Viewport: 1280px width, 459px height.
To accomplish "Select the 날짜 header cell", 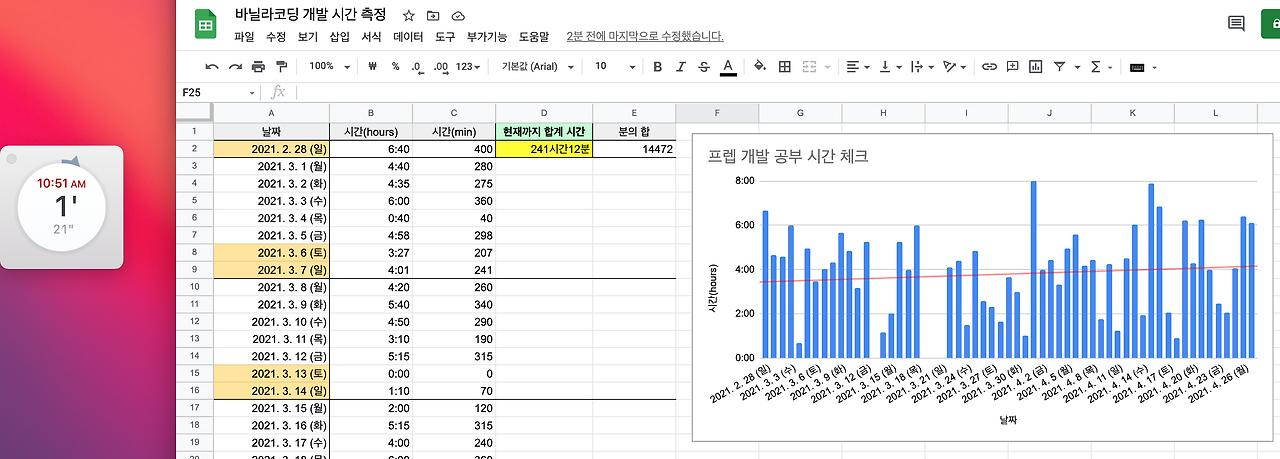I will pos(271,131).
